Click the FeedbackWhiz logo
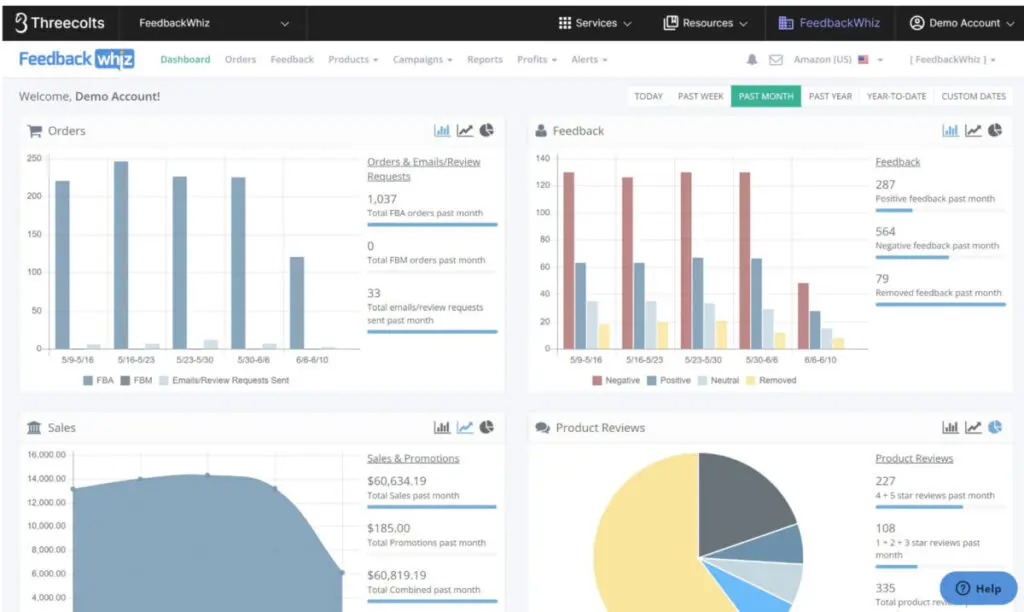Screen dimensions: 1024x612 77,59
